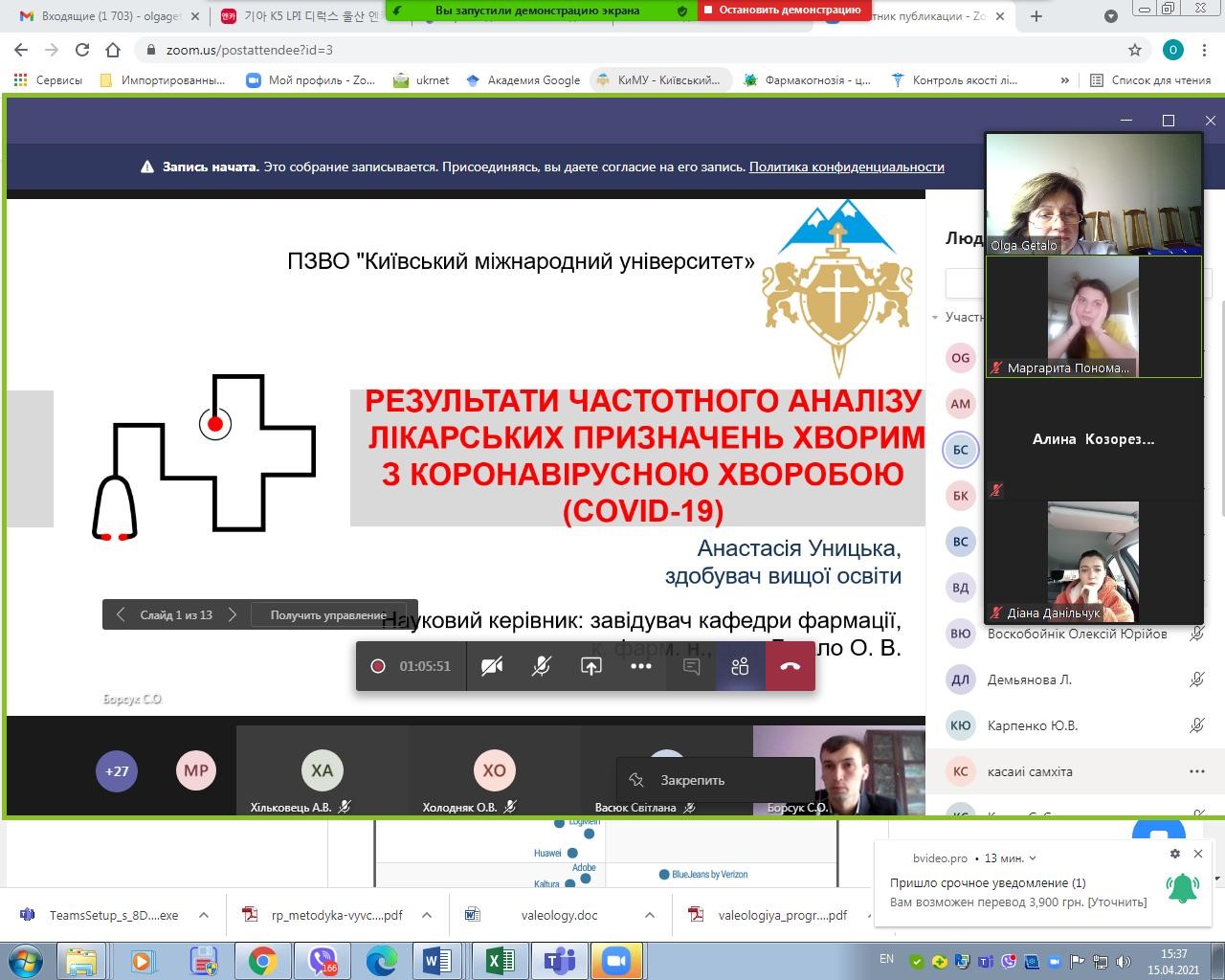This screenshot has height=980, width=1225.
Task: Open options for касаиі самхіта
Action: [1197, 771]
